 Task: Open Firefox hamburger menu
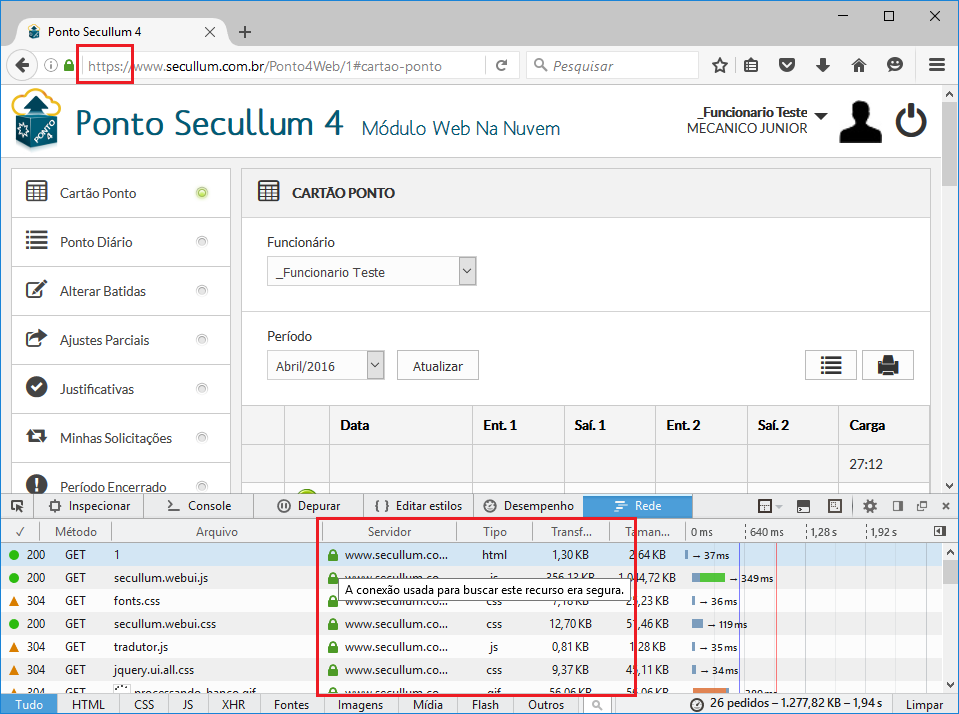[936, 66]
